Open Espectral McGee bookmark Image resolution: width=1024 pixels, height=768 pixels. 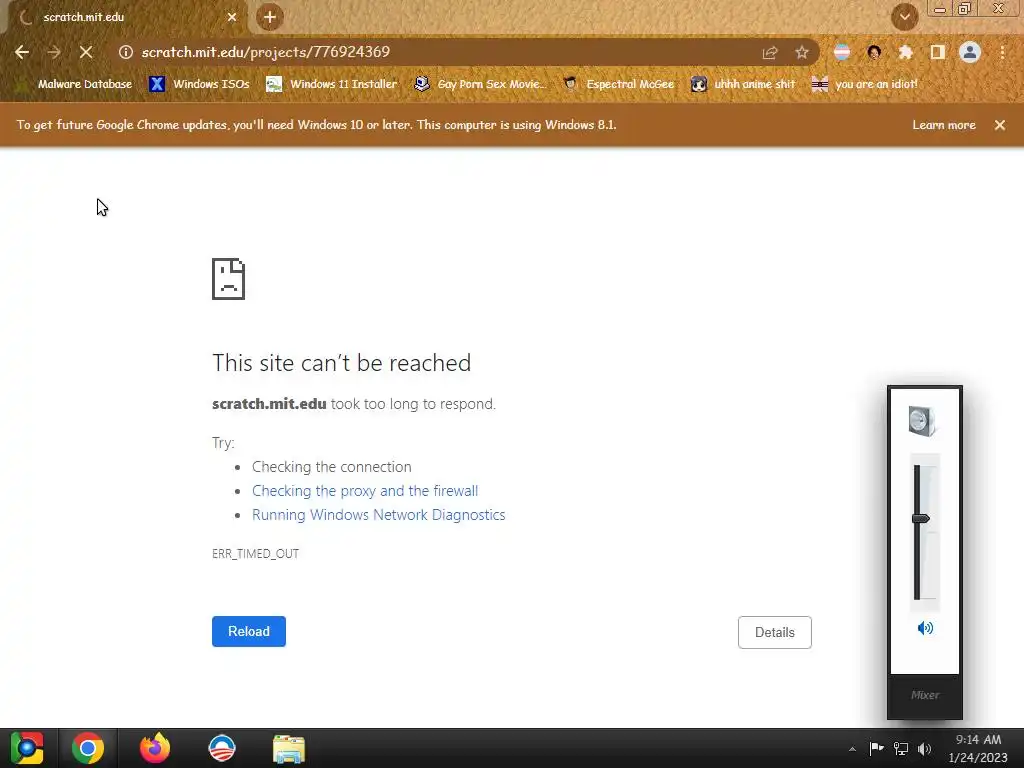(618, 84)
